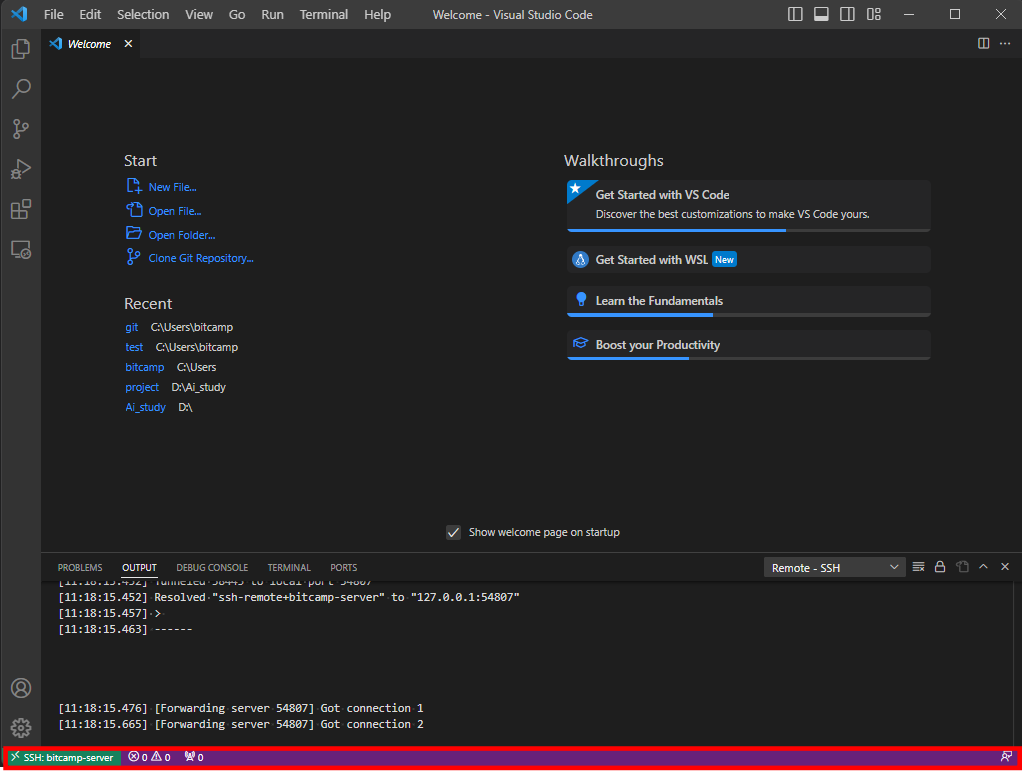This screenshot has width=1023, height=771.
Task: Open recent folder test
Action: [134, 347]
